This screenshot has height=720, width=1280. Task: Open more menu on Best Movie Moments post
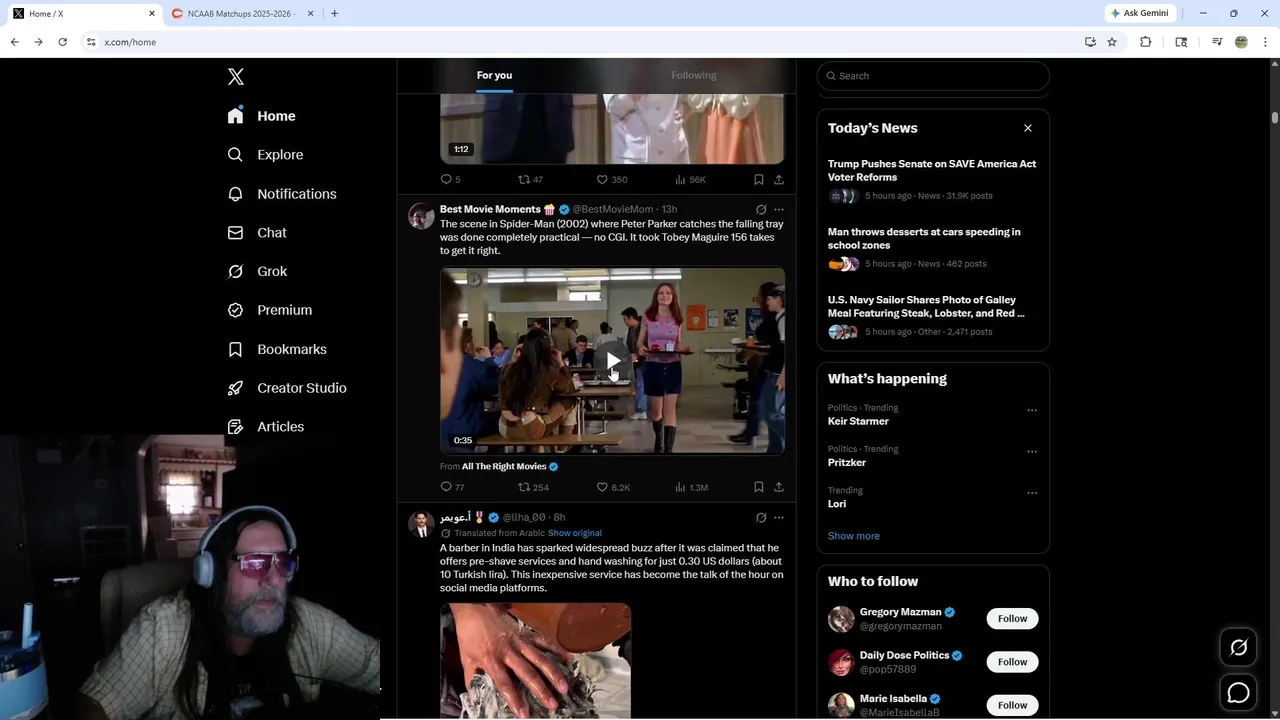tap(779, 210)
